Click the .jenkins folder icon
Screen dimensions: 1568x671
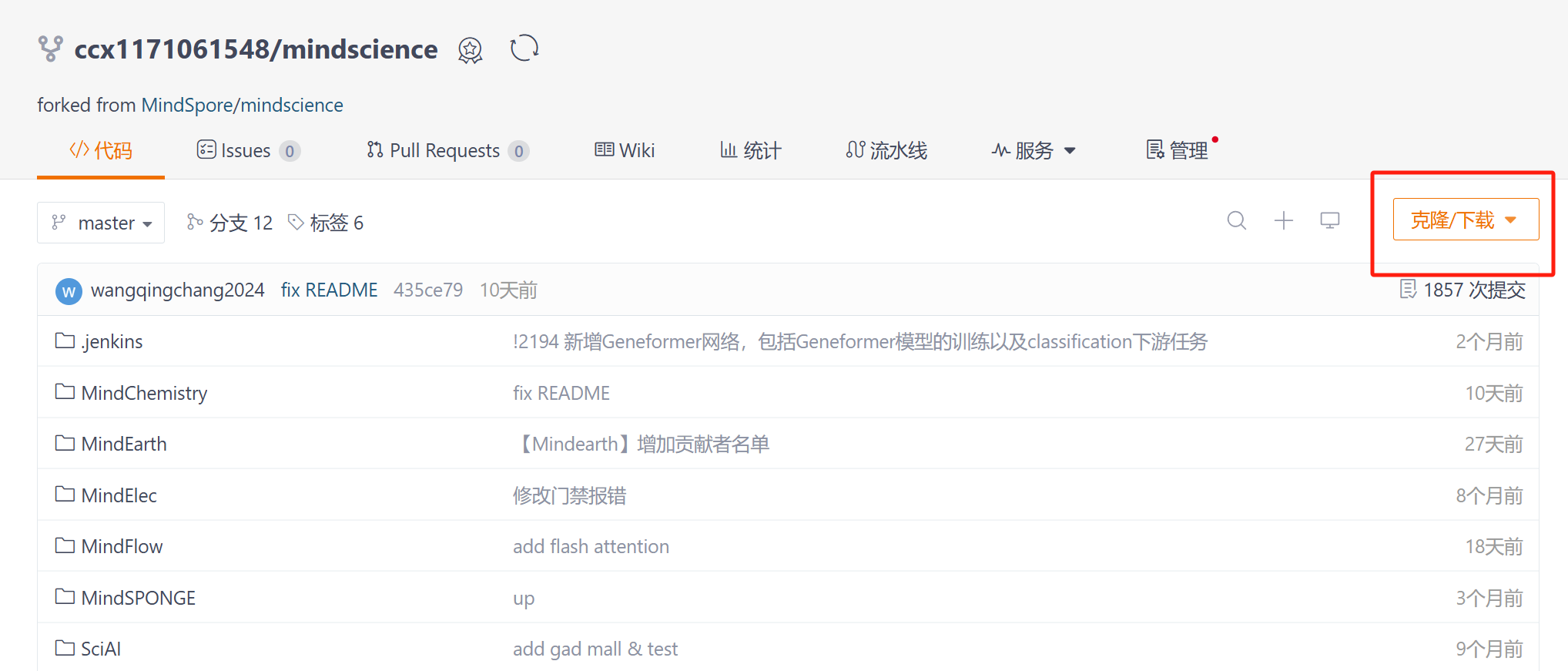65,341
